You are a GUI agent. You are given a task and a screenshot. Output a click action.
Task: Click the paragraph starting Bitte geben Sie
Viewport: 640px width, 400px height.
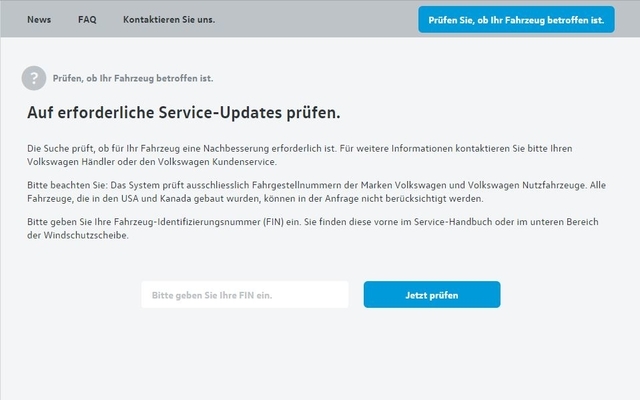[x=300, y=229]
